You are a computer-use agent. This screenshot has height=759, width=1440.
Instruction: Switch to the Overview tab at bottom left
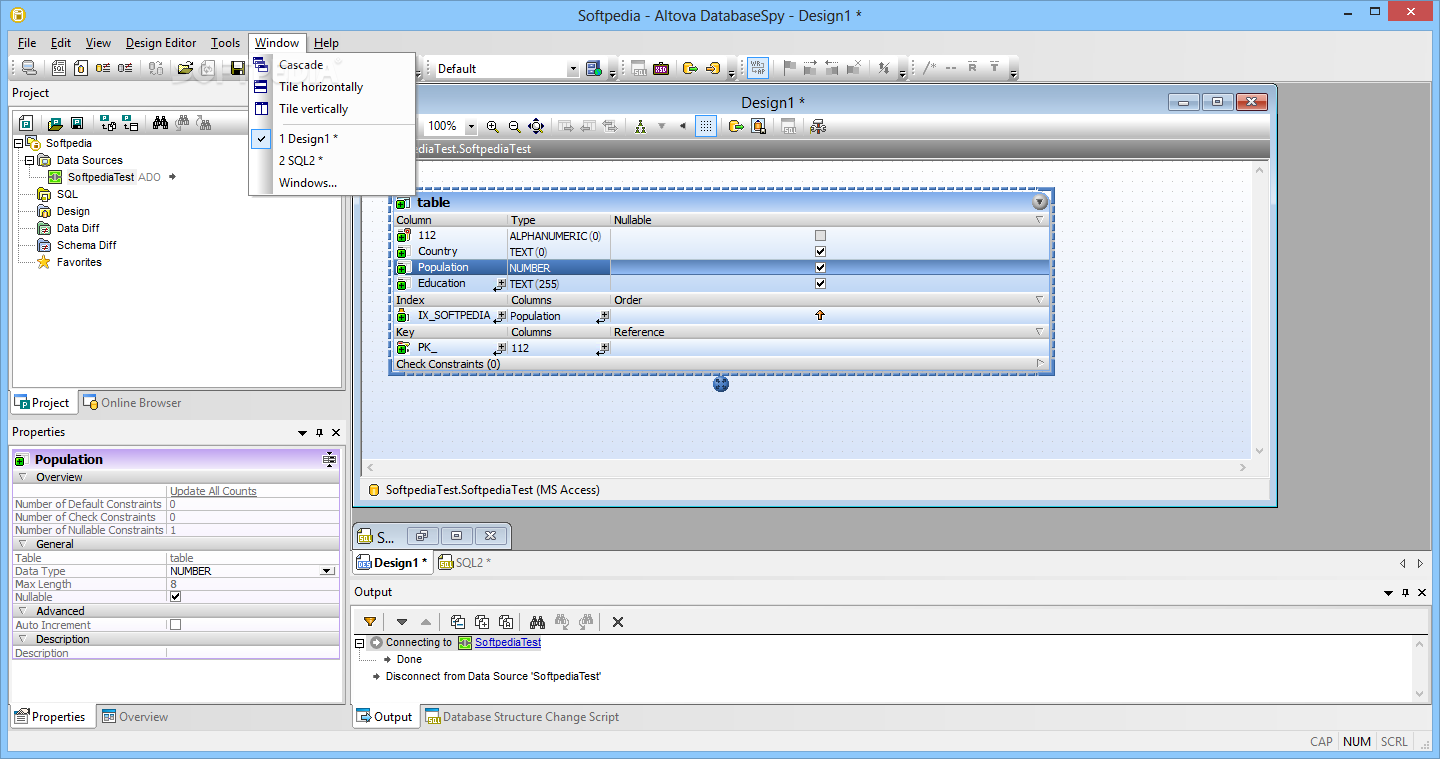click(134, 717)
